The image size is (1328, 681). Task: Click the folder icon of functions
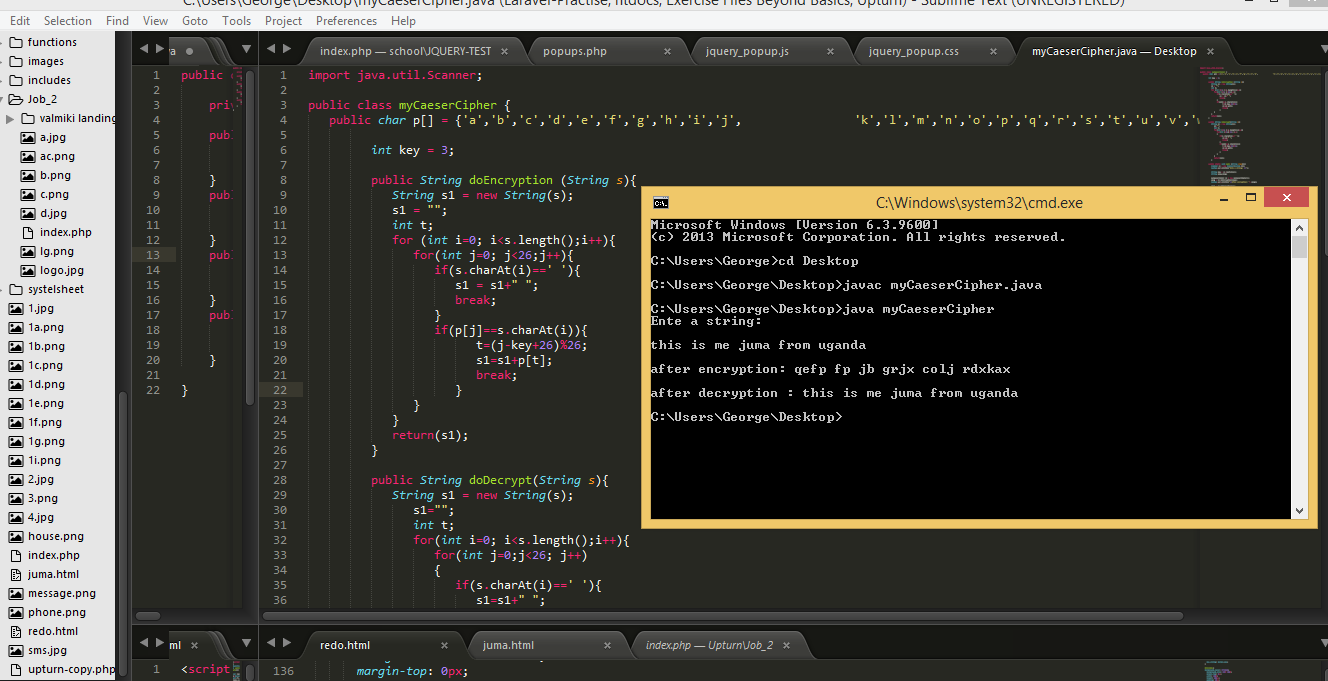pyautogui.click(x=16, y=42)
